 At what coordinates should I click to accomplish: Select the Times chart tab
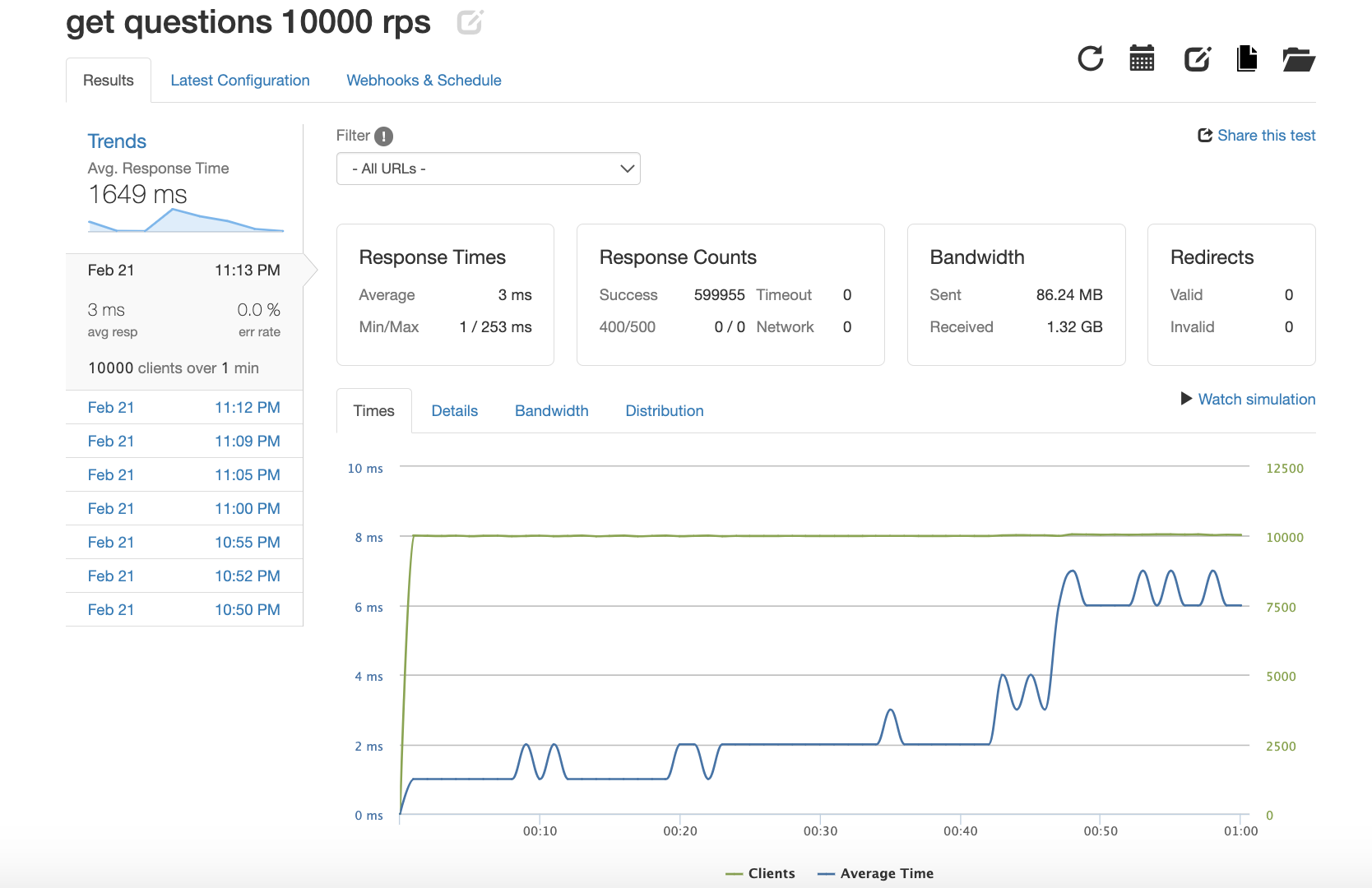pos(374,411)
